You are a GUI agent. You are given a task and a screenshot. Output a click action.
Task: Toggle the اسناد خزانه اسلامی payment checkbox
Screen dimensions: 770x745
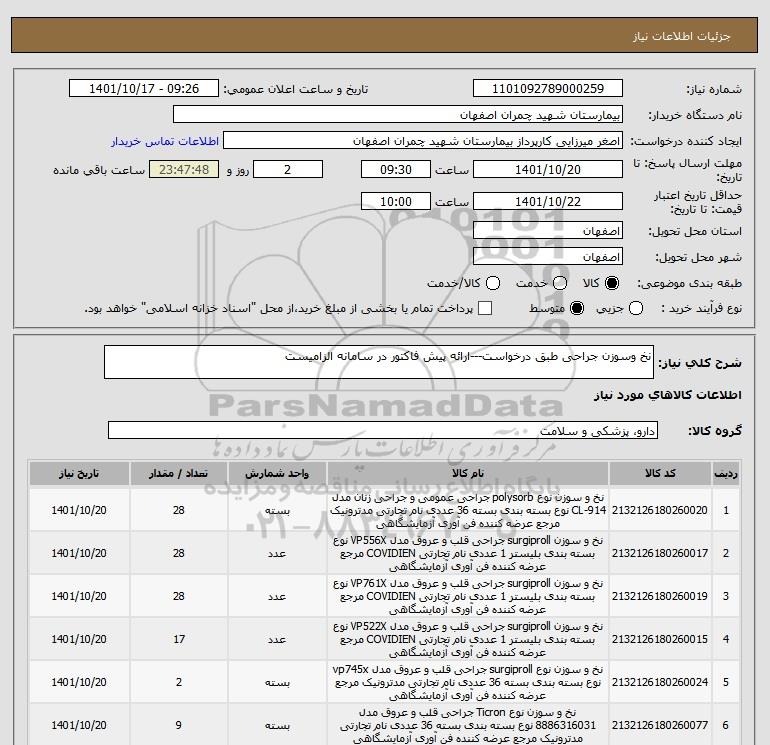[485, 308]
